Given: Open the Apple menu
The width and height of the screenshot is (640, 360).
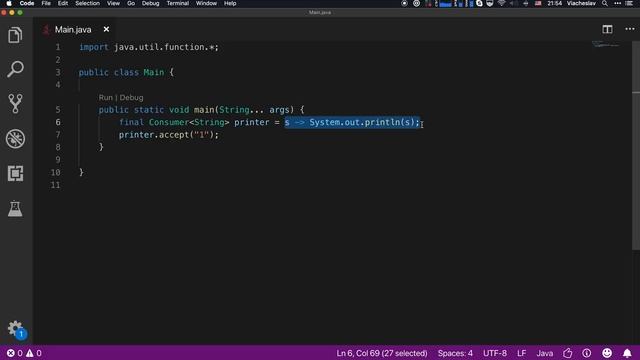Looking at the screenshot, I should [x=9, y=3].
